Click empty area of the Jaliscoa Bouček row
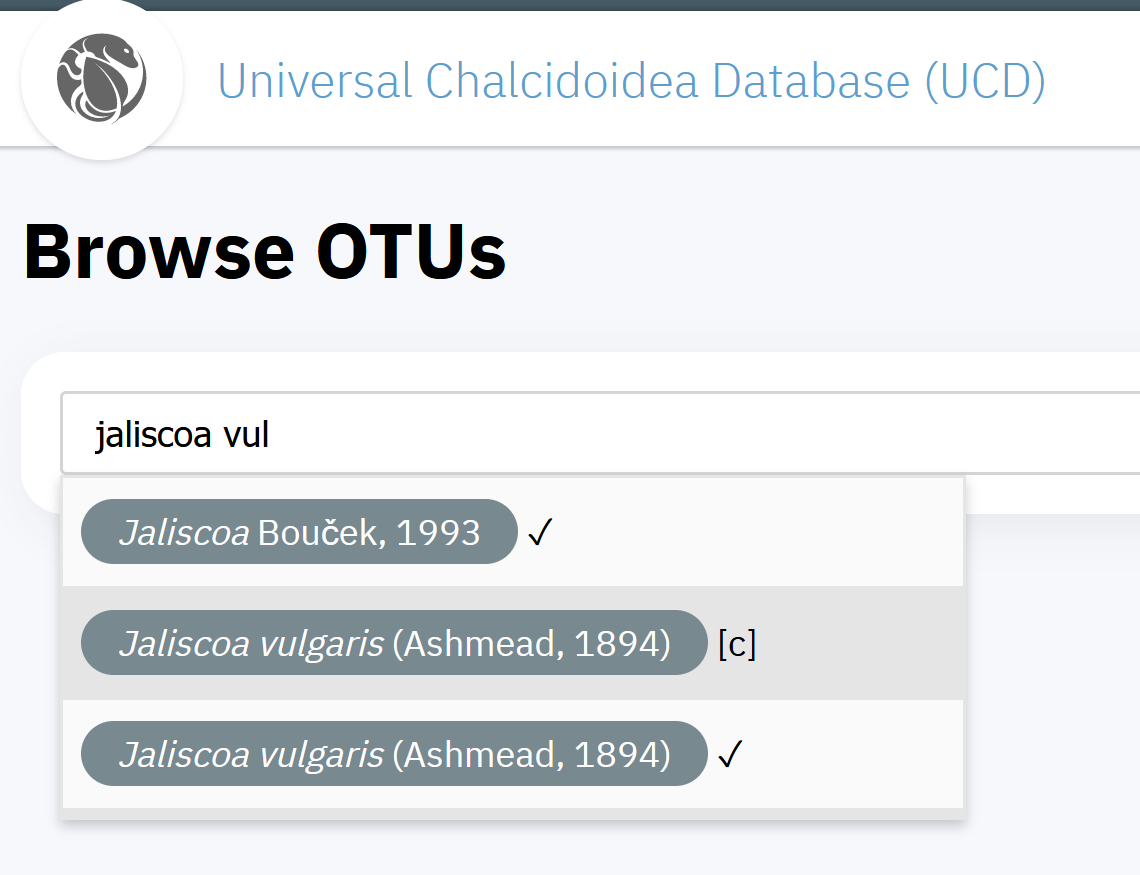 tap(756, 531)
